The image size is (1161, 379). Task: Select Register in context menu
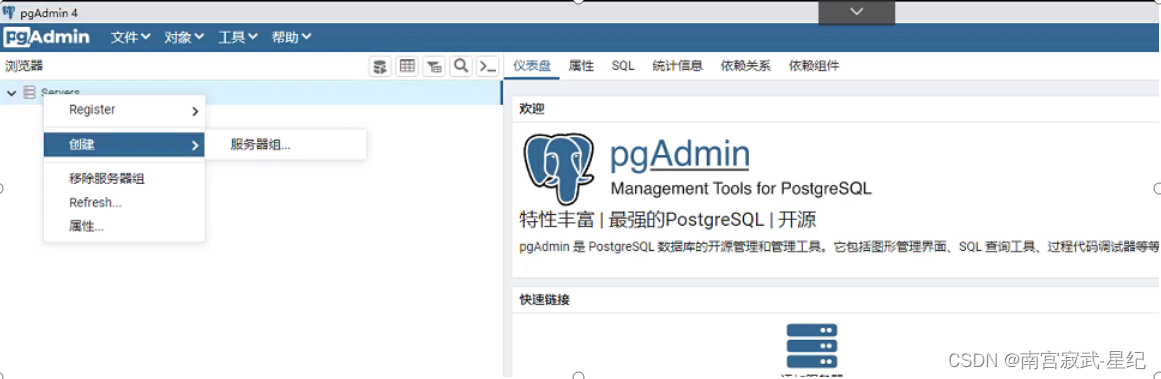[x=124, y=110]
